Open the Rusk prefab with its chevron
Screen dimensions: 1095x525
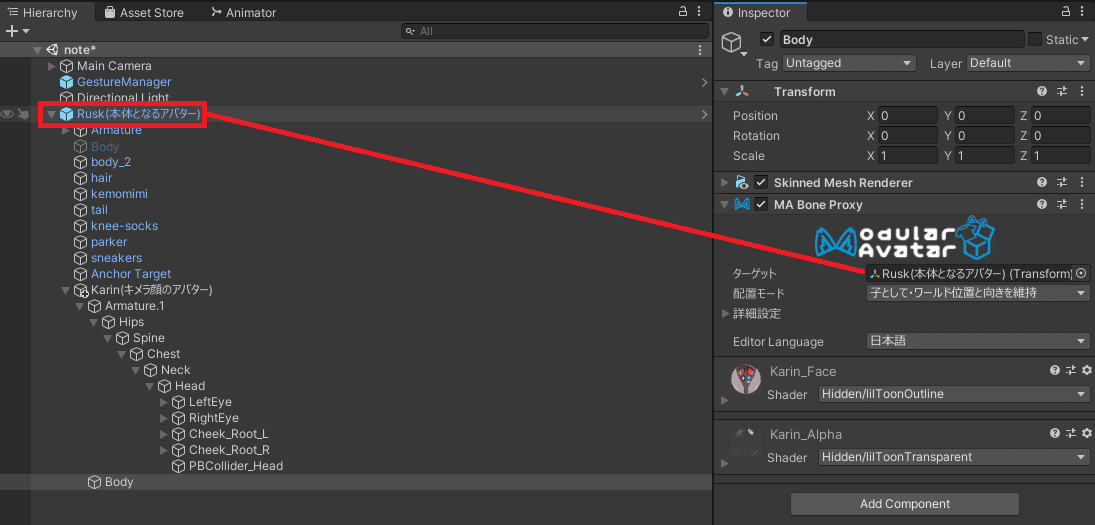pos(704,114)
